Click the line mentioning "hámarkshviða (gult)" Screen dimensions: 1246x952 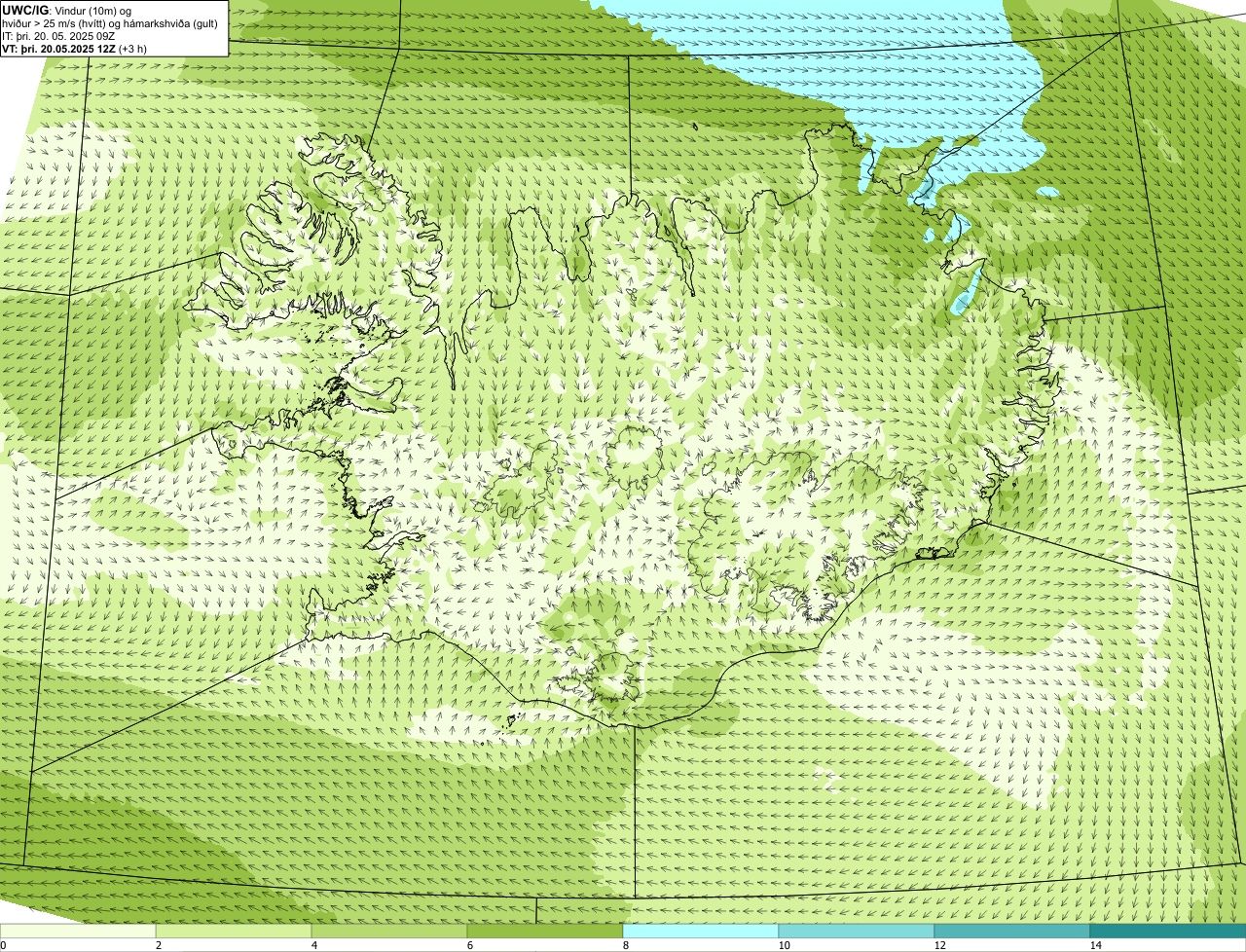[110, 23]
